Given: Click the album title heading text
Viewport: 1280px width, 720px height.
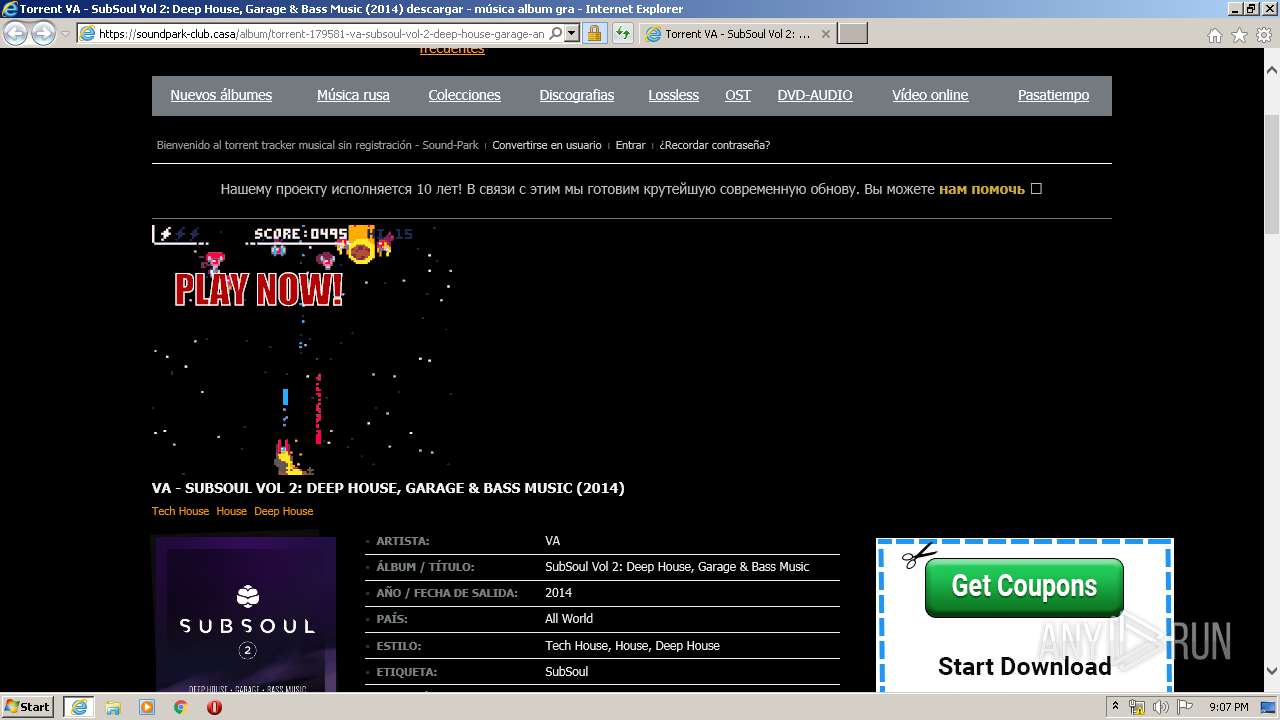Looking at the screenshot, I should (x=388, y=488).
